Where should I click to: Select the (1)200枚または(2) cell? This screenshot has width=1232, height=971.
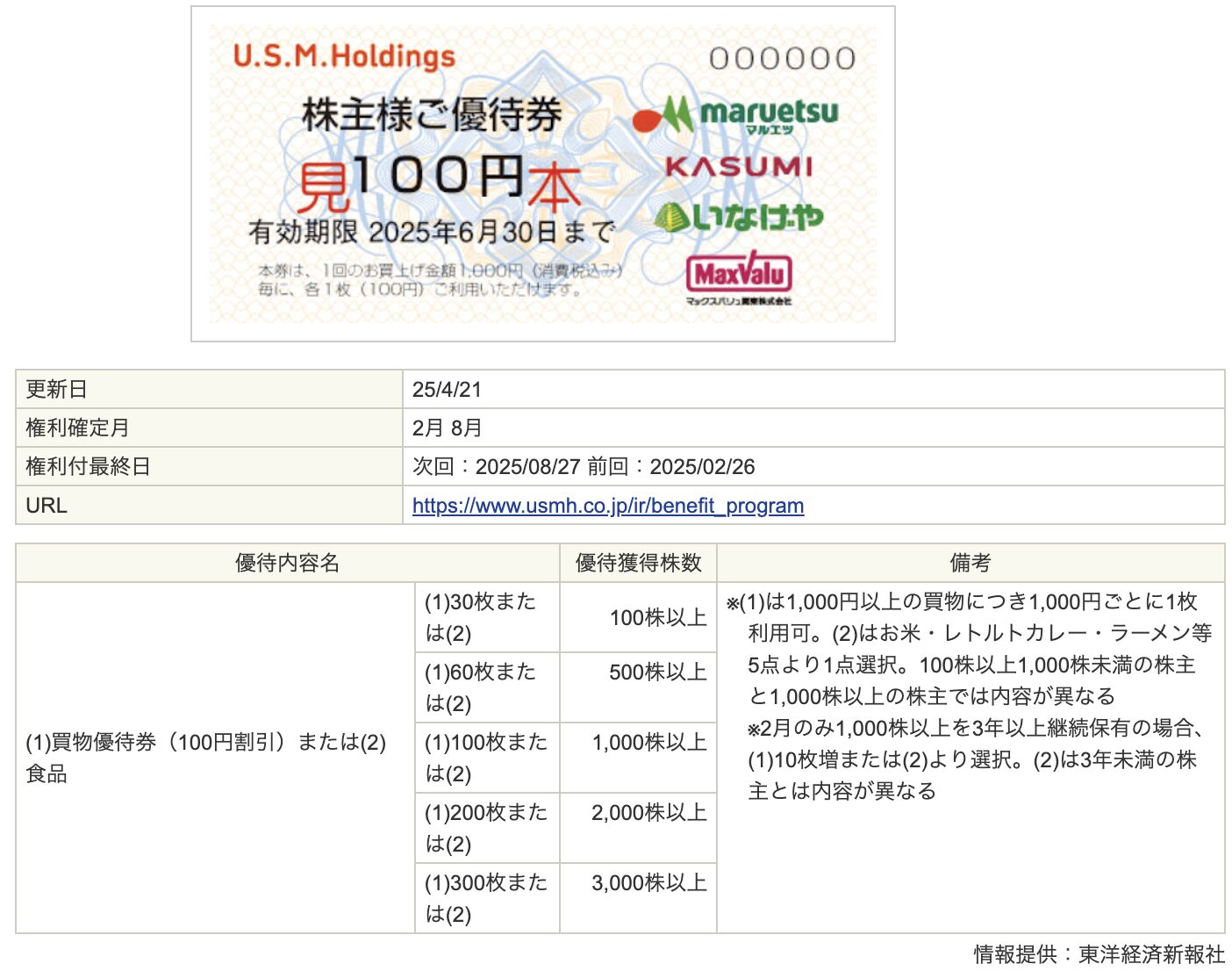click(x=487, y=828)
